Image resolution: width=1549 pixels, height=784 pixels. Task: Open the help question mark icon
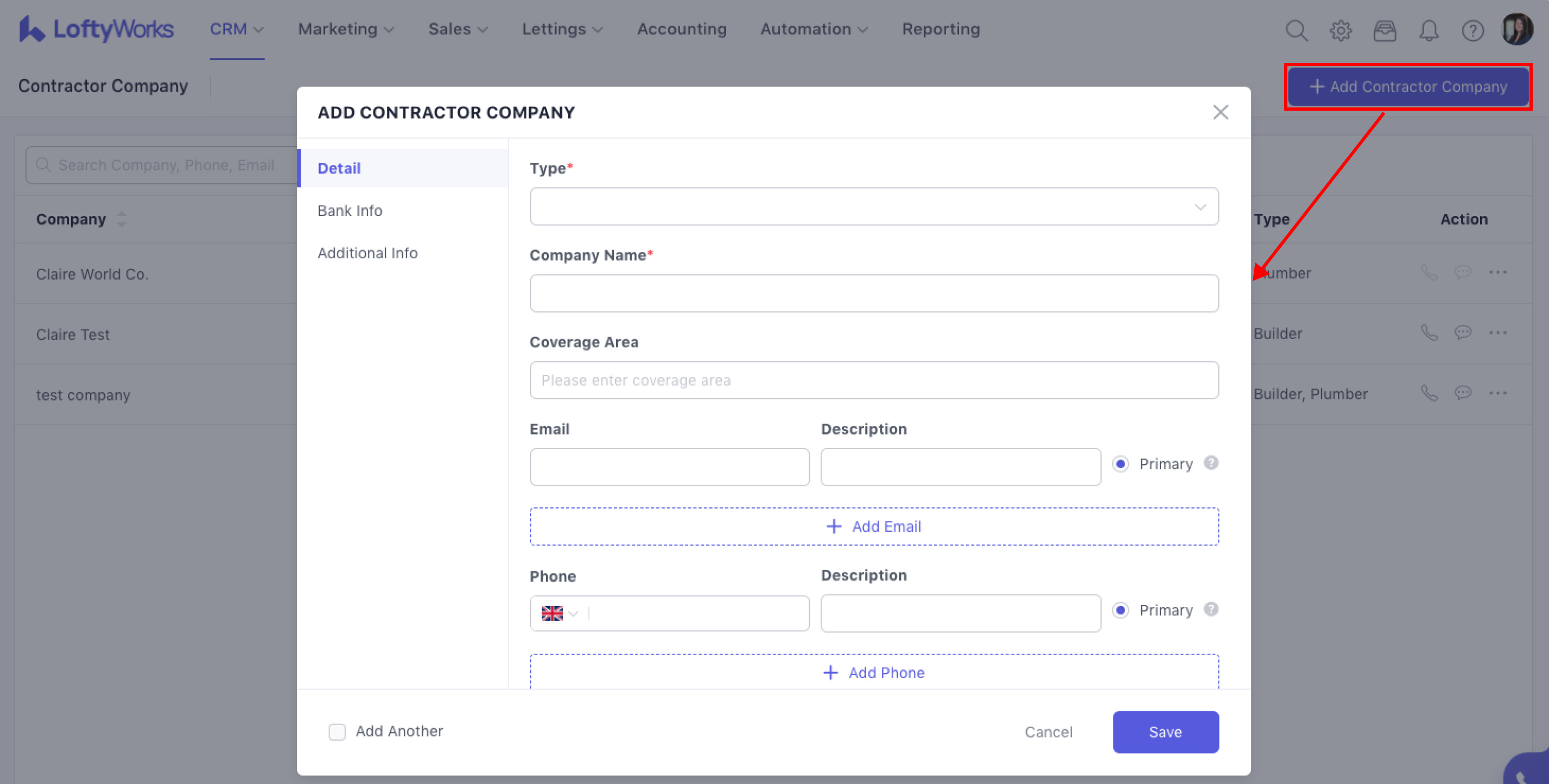tap(1472, 30)
